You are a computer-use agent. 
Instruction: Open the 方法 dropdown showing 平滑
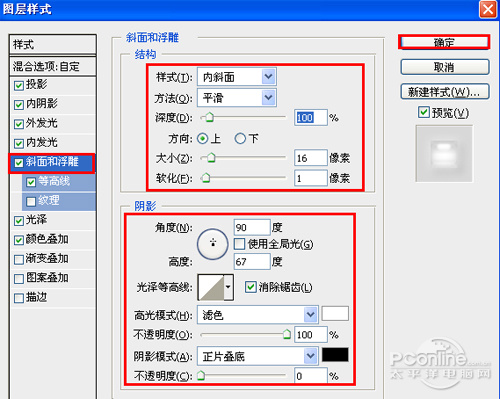click(x=236, y=98)
